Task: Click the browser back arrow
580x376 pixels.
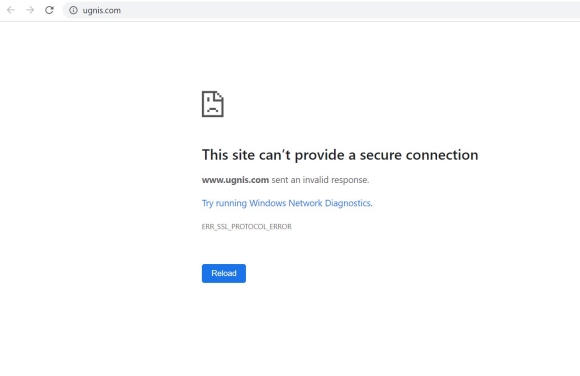Action: pos(11,10)
